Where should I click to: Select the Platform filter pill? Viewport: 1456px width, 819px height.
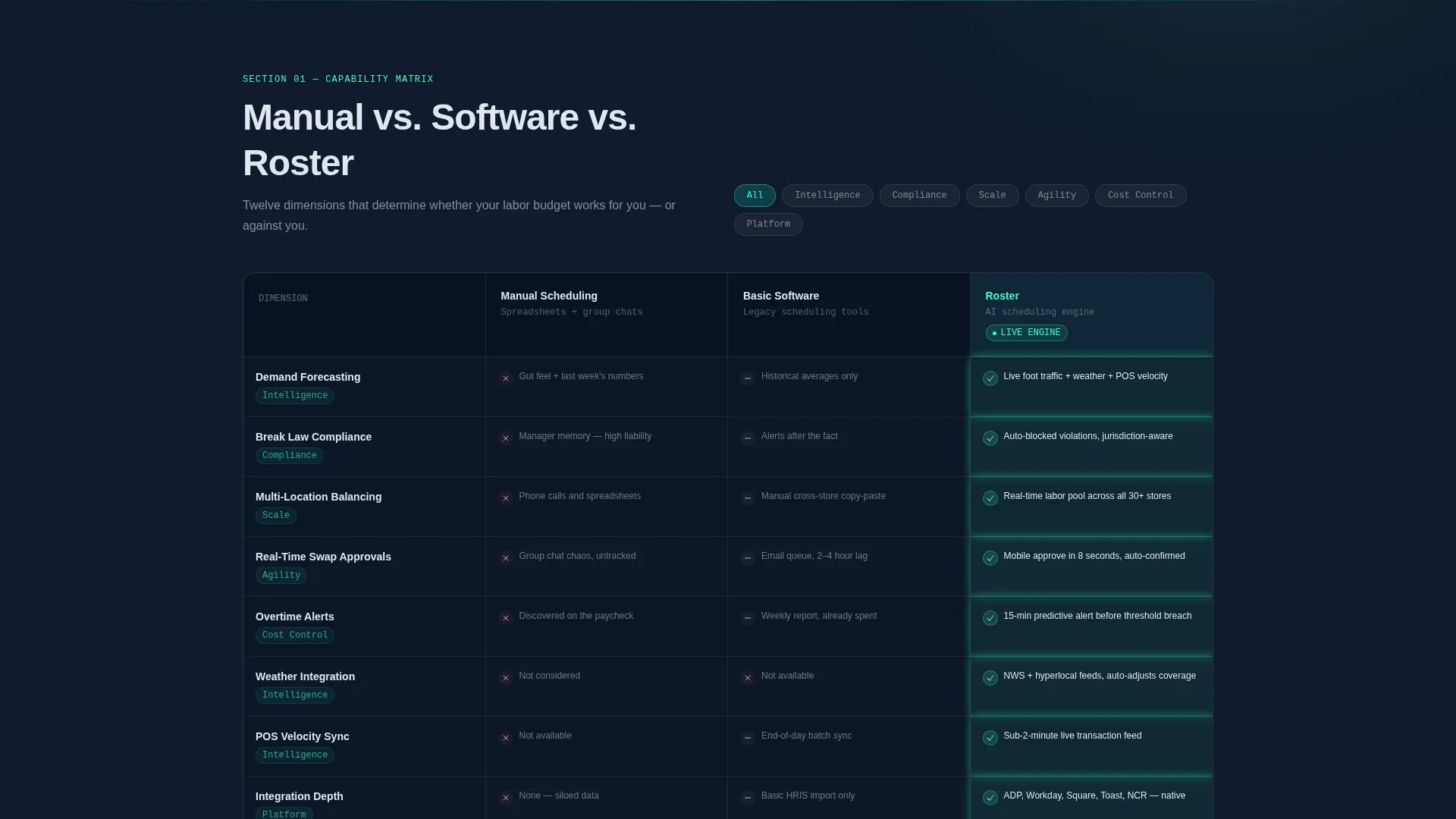(768, 224)
